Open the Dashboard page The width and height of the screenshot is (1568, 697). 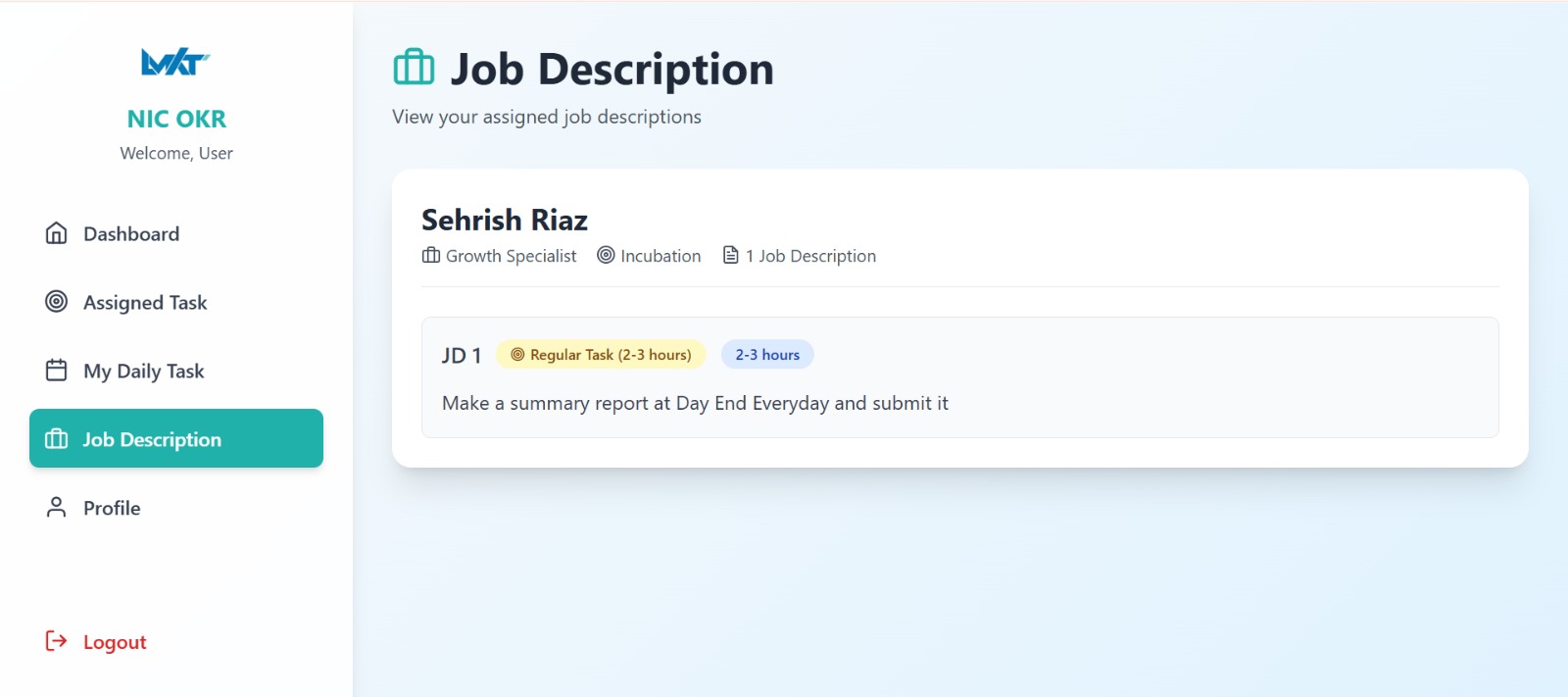pyautogui.click(x=130, y=233)
